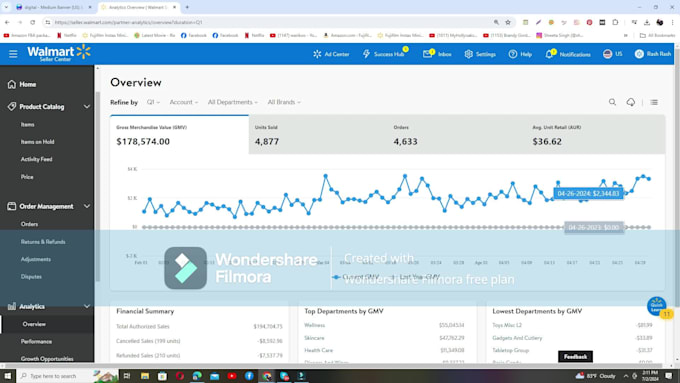Screen dimensions: 680x383
Task: Click the Feedback button
Action: click(575, 357)
